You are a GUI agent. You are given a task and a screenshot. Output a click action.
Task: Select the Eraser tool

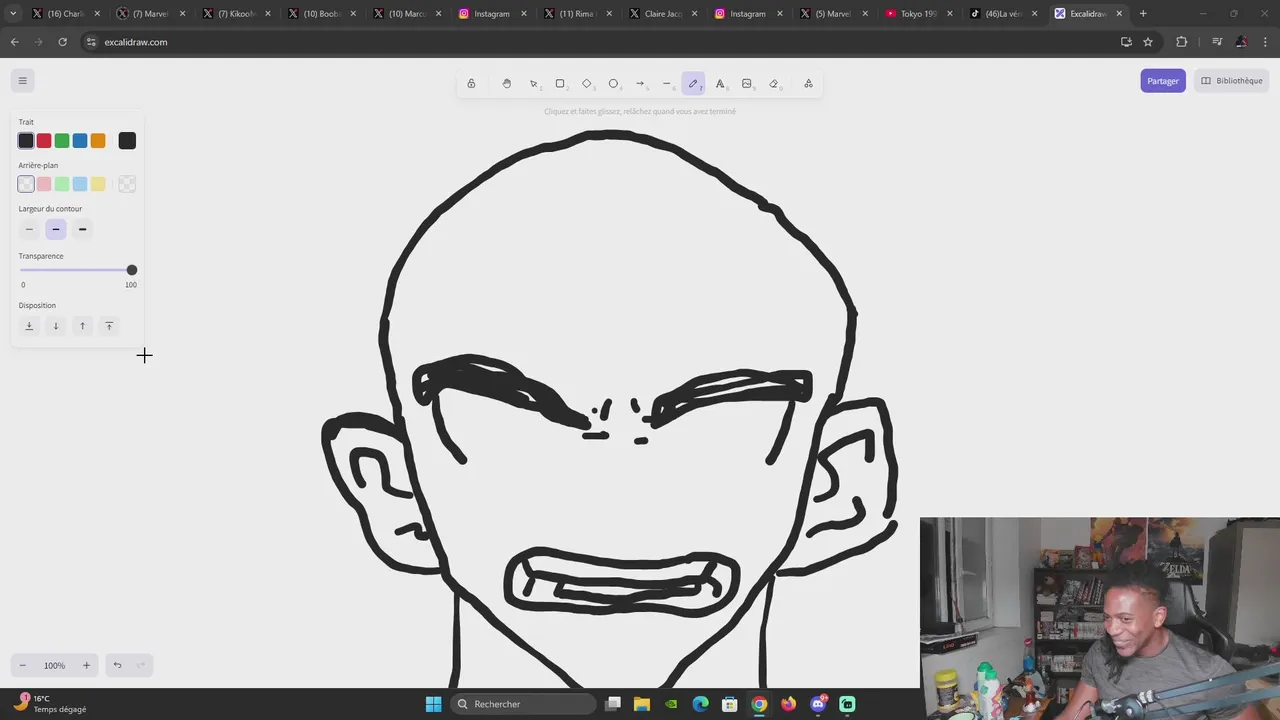[x=774, y=84]
